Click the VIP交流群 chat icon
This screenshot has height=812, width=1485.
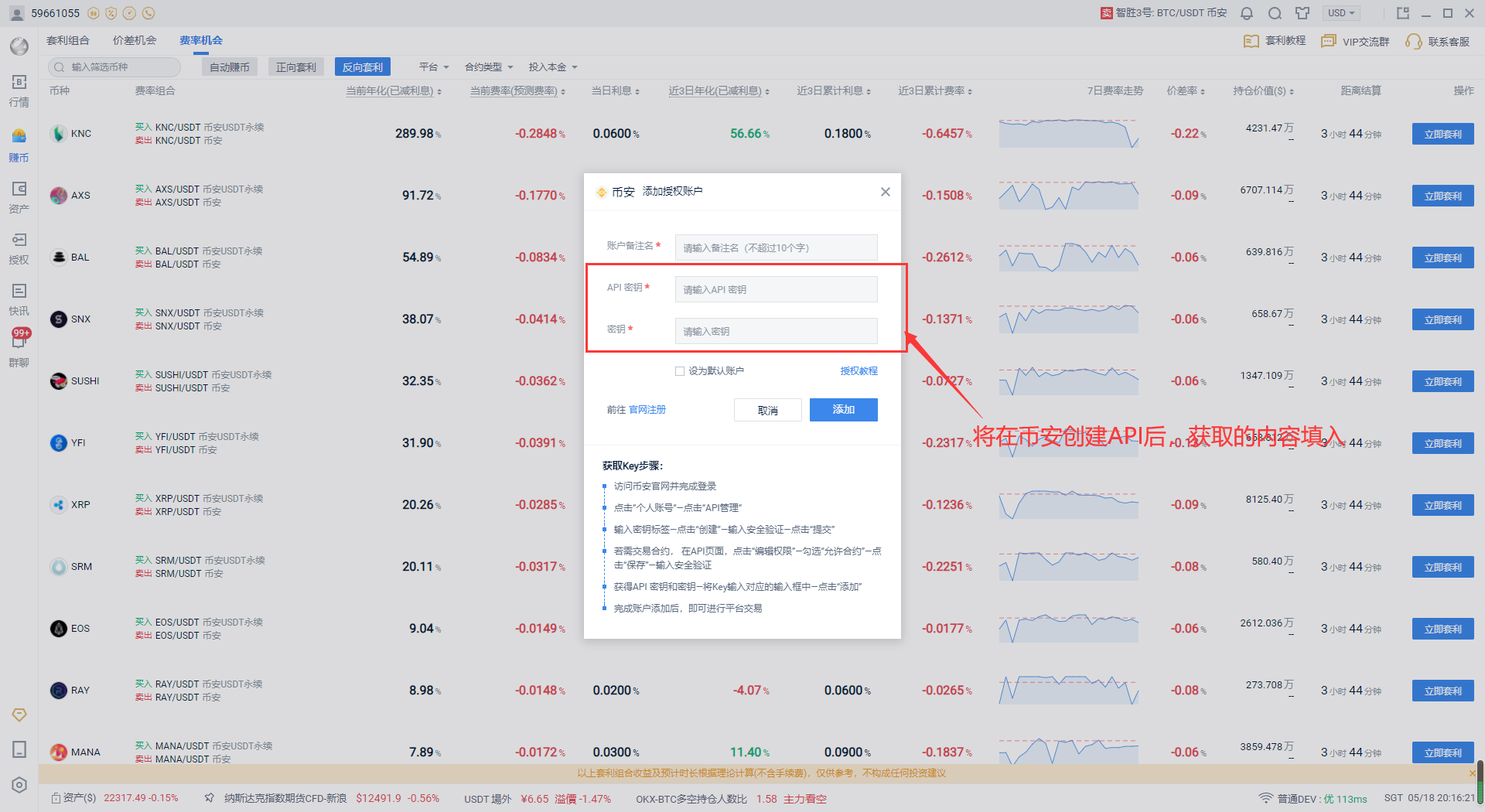(x=1329, y=41)
